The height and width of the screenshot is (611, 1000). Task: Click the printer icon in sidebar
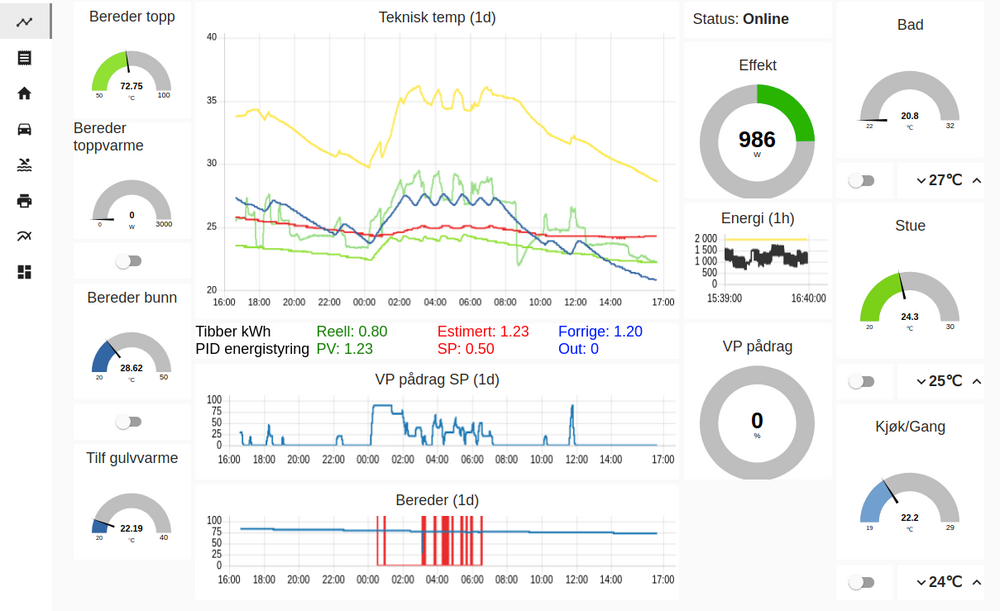pyautogui.click(x=25, y=201)
